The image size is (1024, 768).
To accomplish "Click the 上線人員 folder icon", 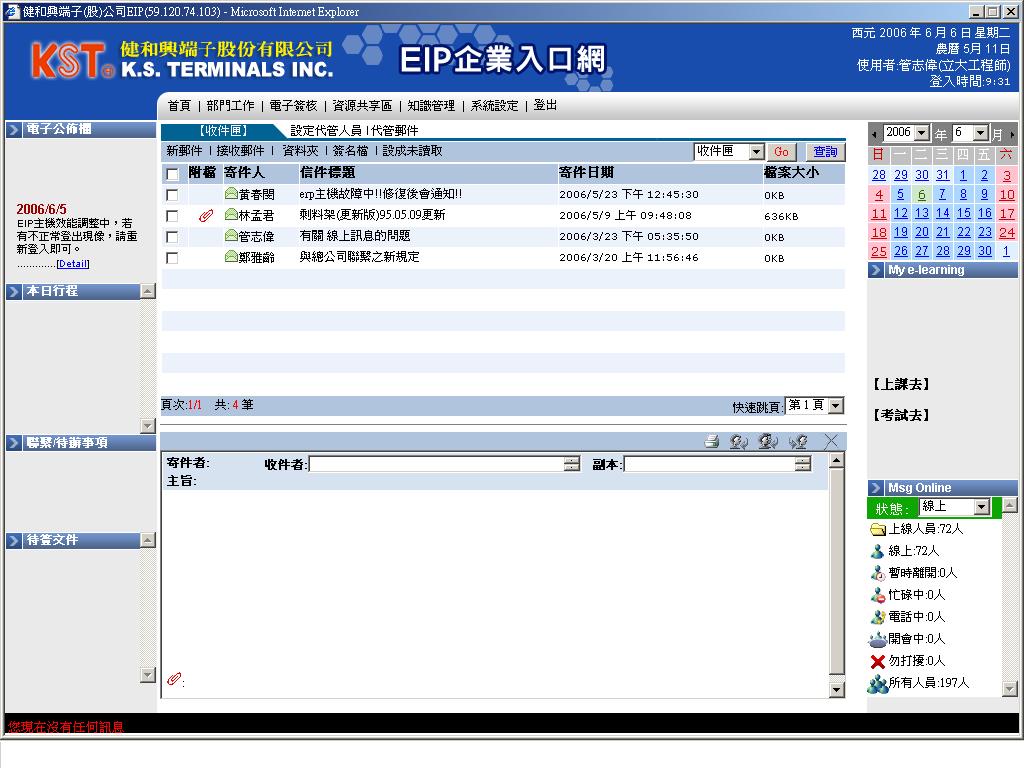I will (x=878, y=529).
